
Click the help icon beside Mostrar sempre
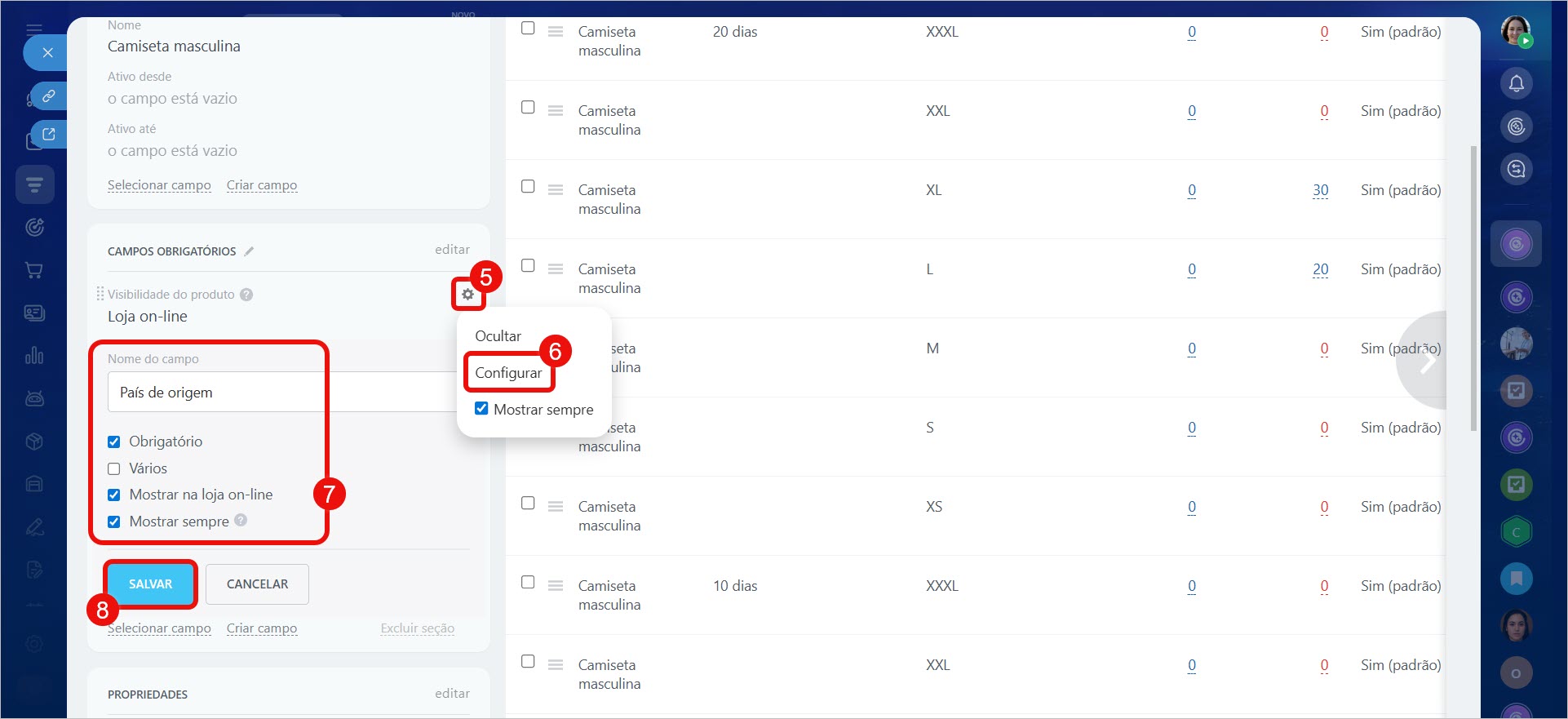[x=241, y=520]
